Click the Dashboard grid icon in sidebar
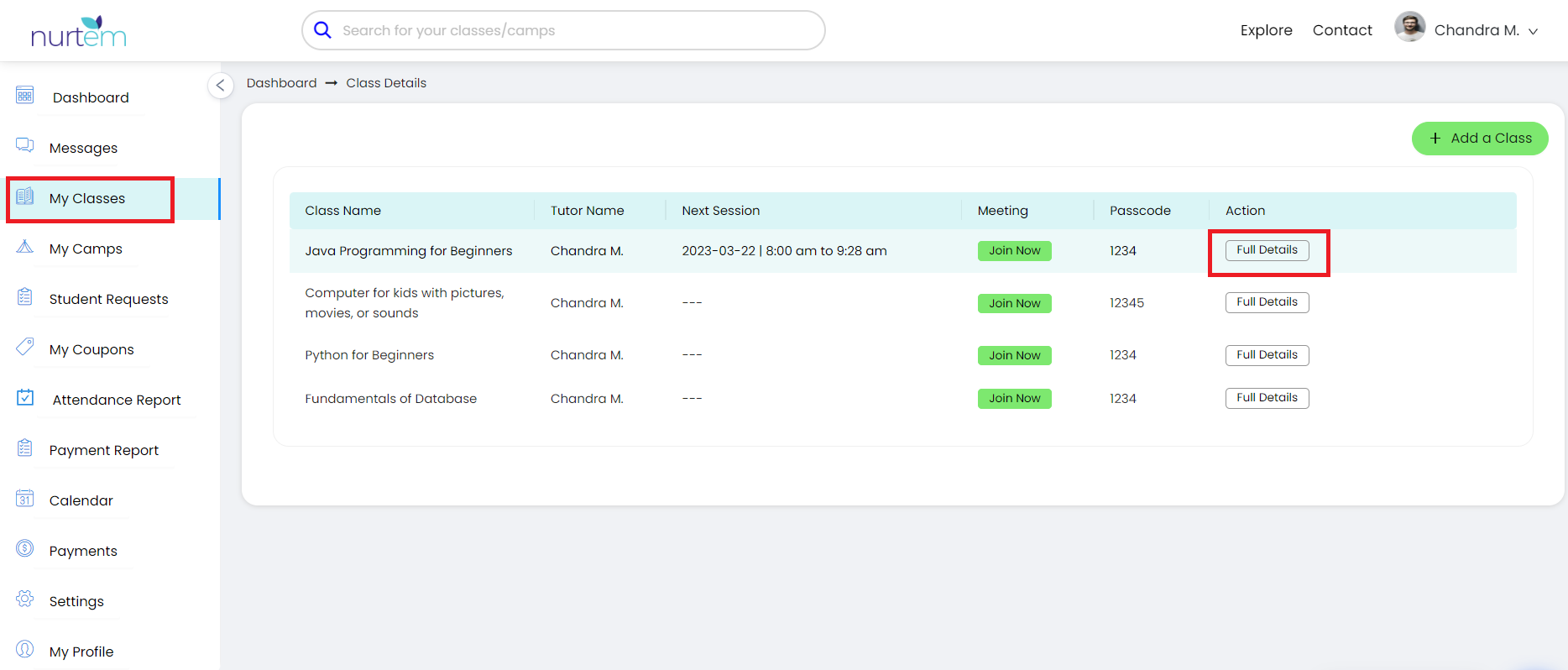 (x=25, y=95)
